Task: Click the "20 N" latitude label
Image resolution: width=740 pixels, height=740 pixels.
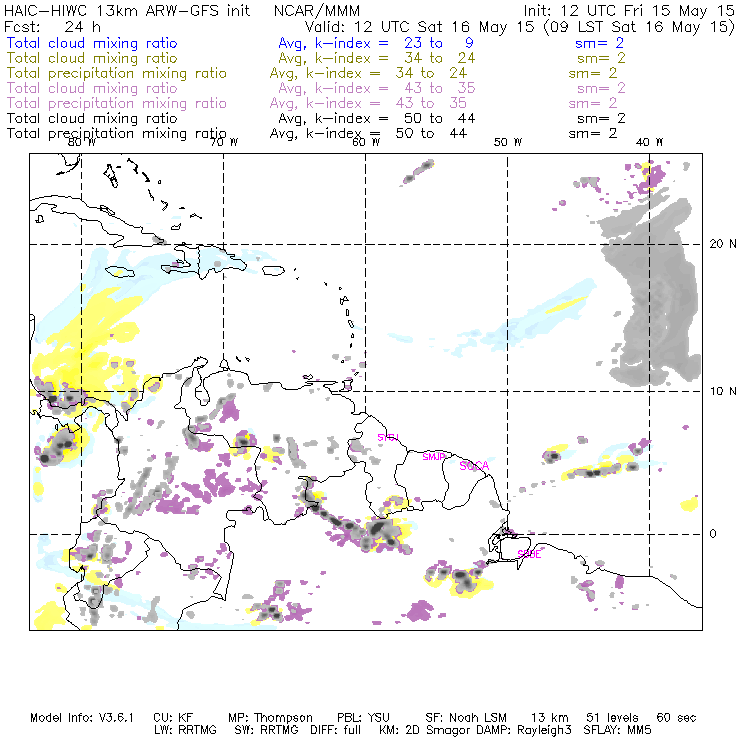Action: [x=723, y=244]
